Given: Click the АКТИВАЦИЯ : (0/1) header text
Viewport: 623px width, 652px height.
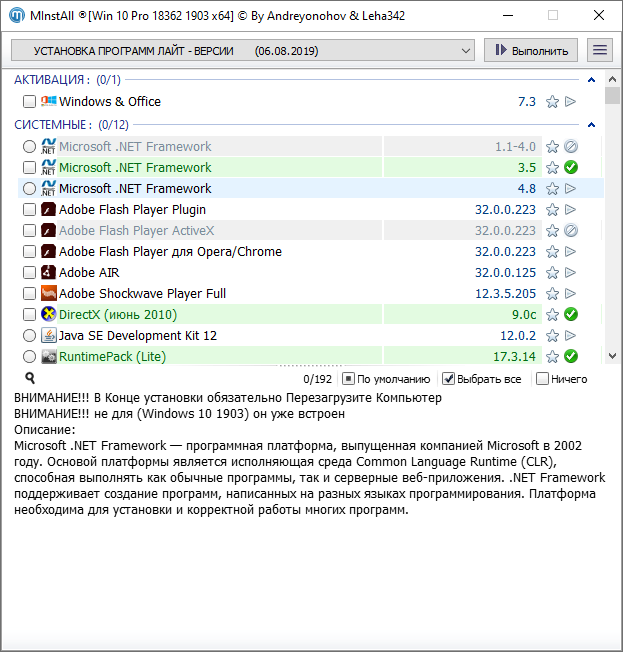Looking at the screenshot, I should coord(67,79).
